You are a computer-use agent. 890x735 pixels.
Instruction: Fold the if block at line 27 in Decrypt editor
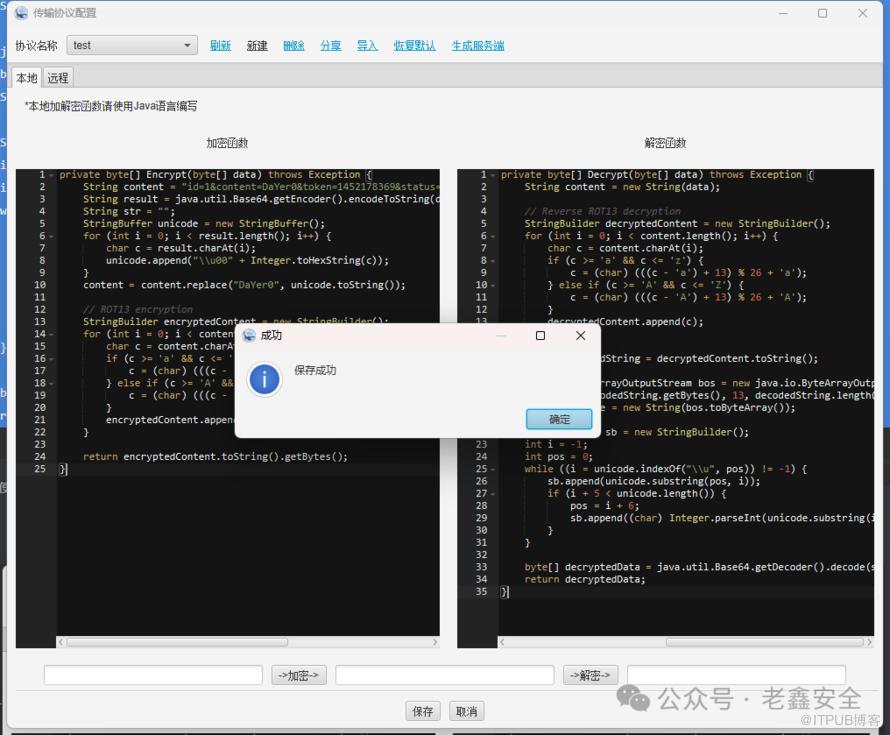pyautogui.click(x=494, y=494)
